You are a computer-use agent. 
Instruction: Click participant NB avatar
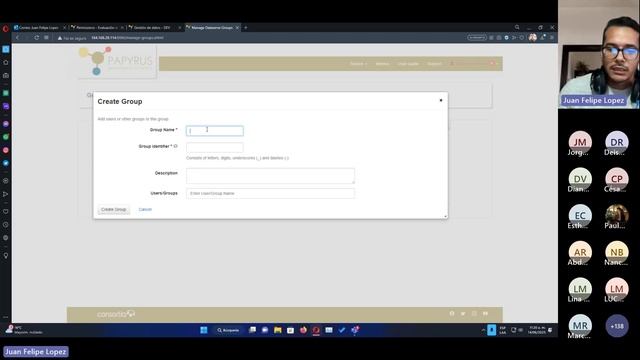617,252
